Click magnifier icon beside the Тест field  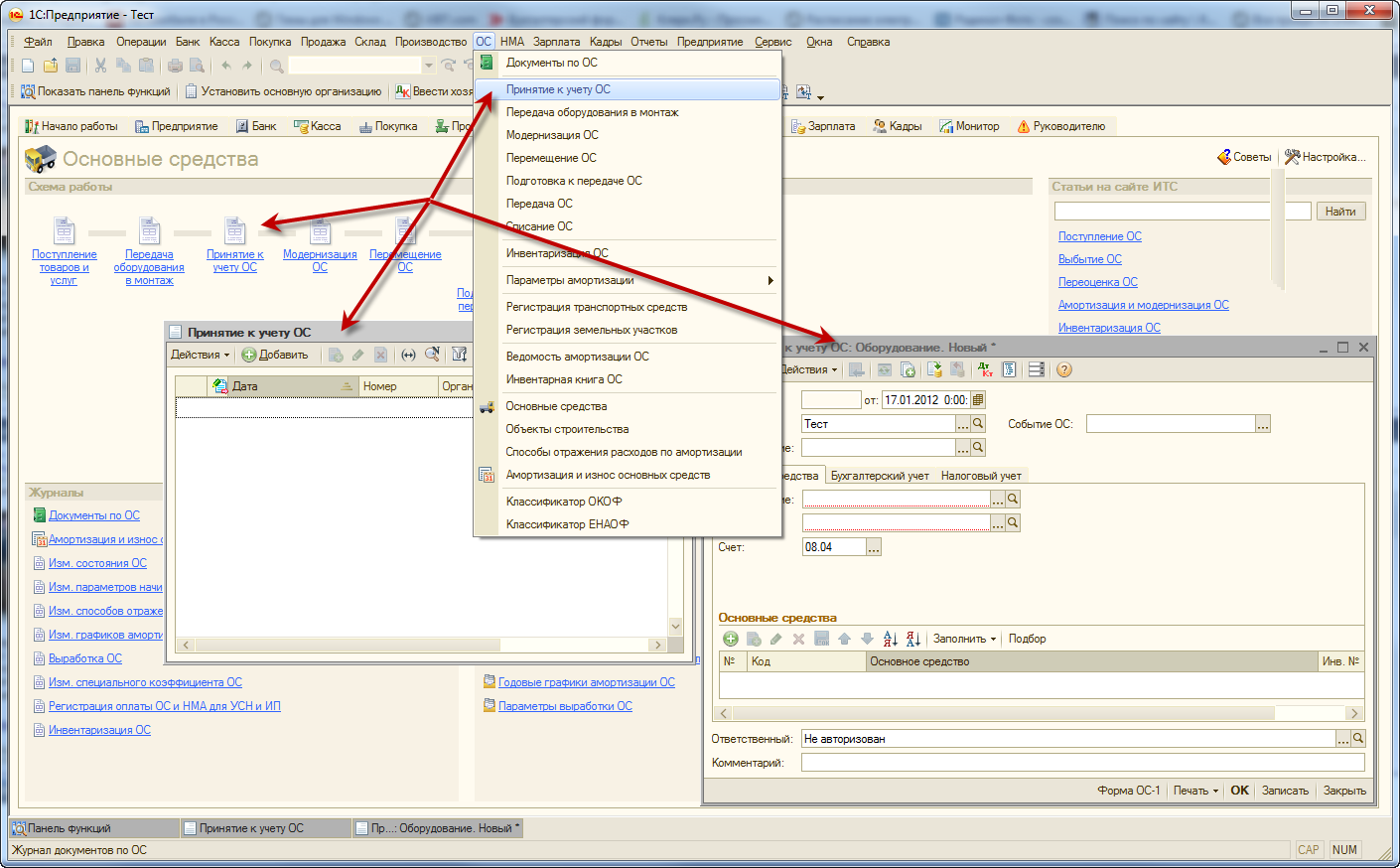(978, 424)
